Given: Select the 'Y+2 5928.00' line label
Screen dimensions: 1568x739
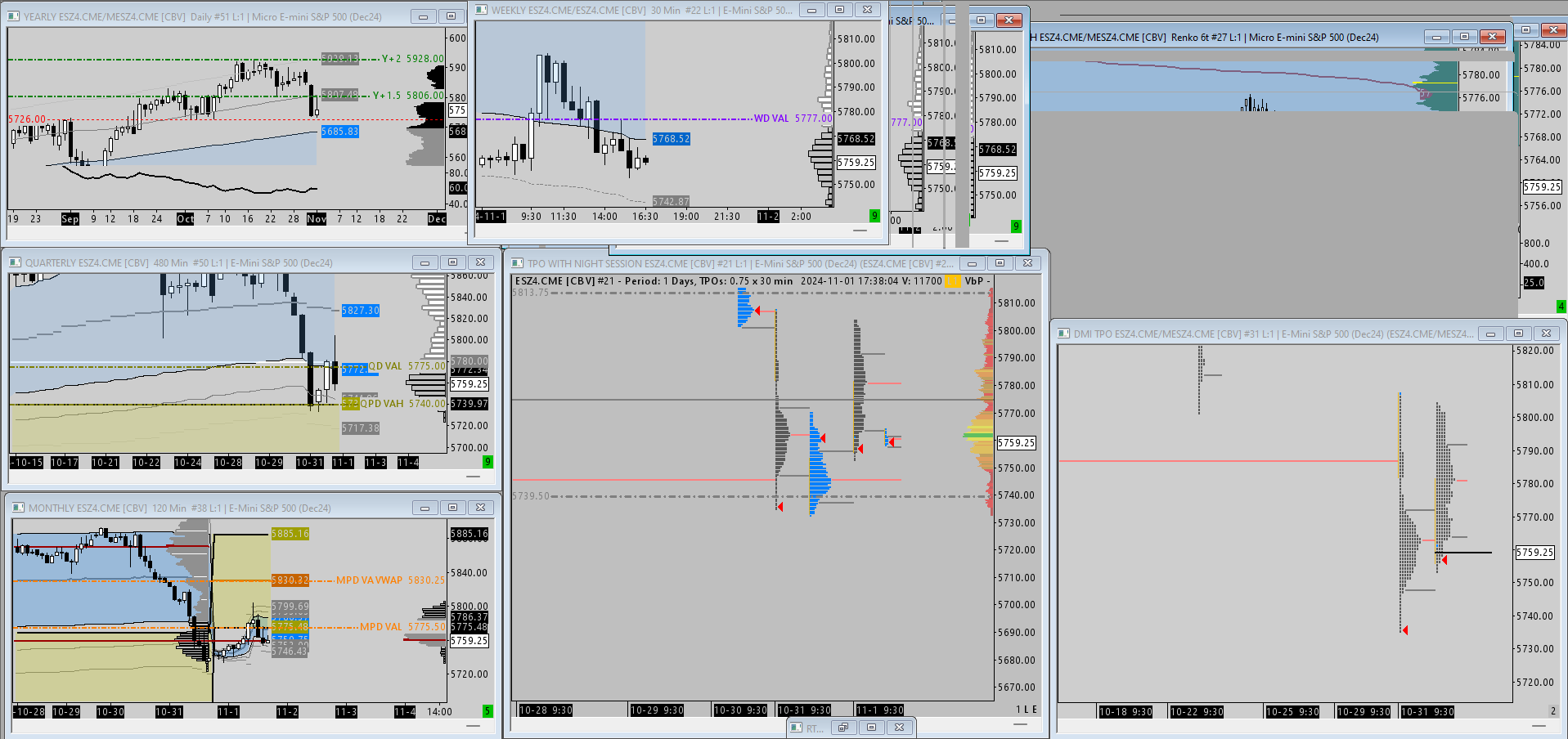Looking at the screenshot, I should (413, 59).
